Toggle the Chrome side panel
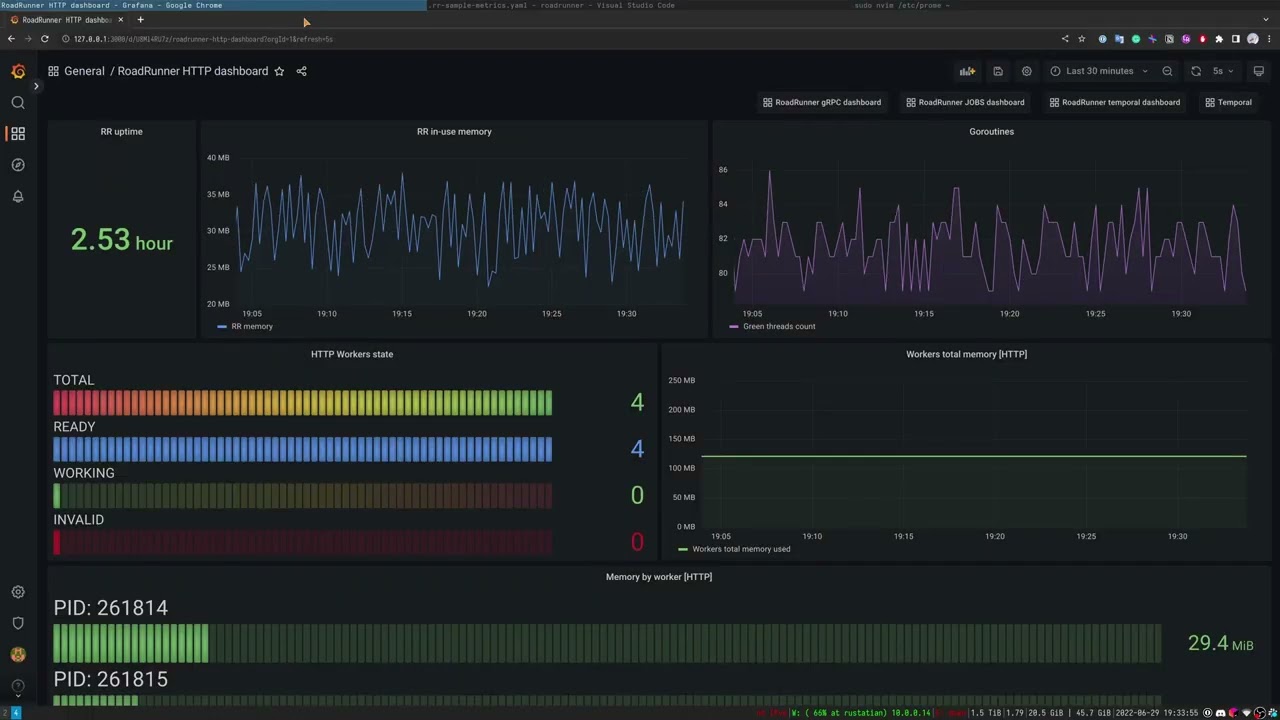This screenshot has height=720, width=1280. point(1236,39)
